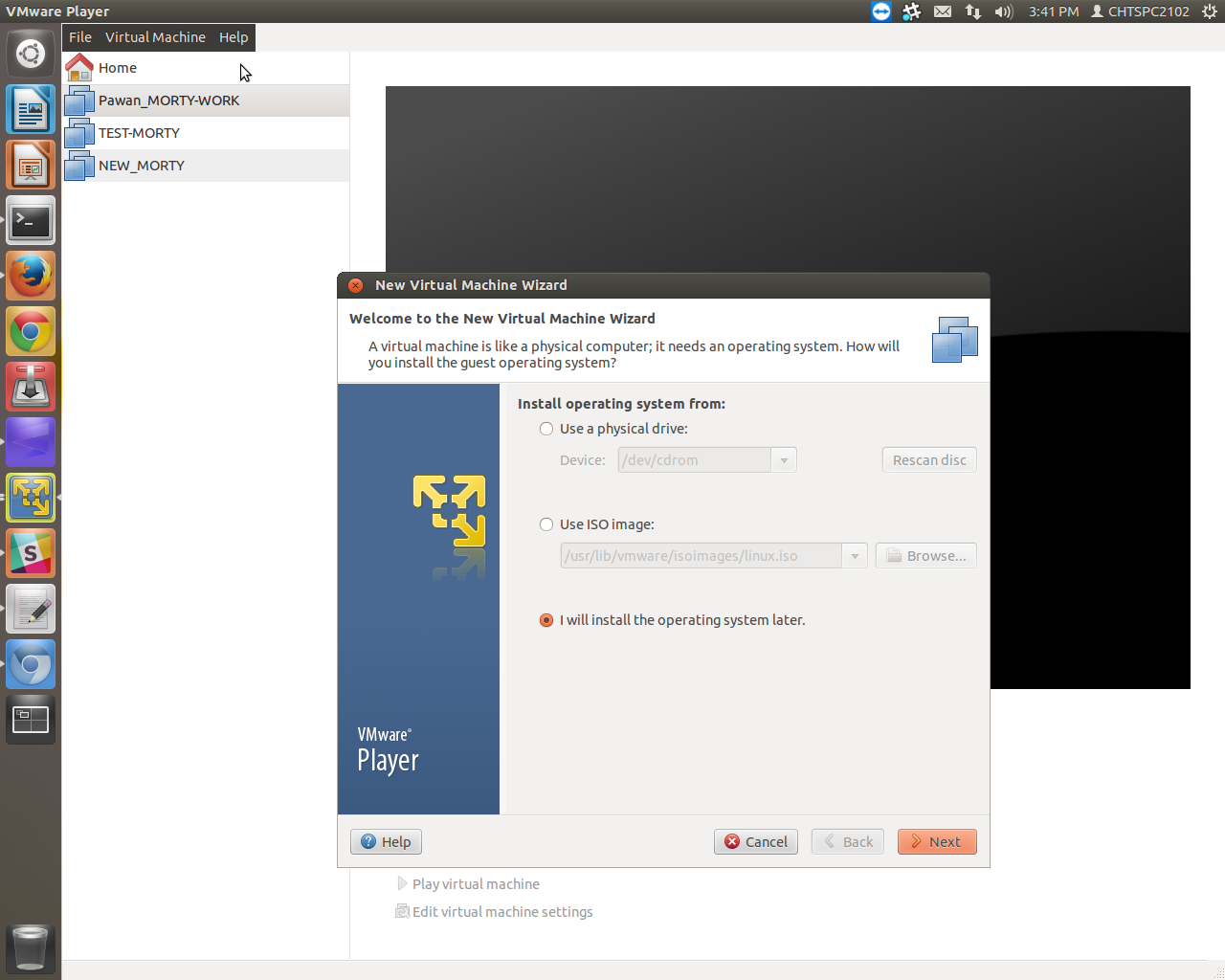Select the 'Use ISO image' option
Viewport: 1225px width, 980px height.
pyautogui.click(x=546, y=524)
